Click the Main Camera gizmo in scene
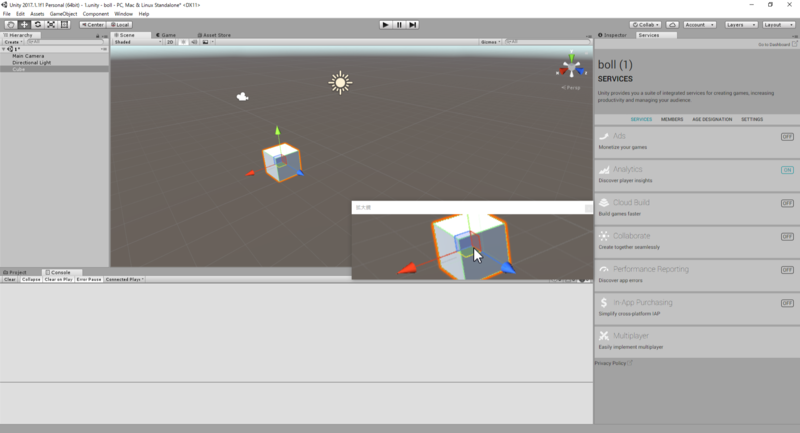 [x=242, y=96]
